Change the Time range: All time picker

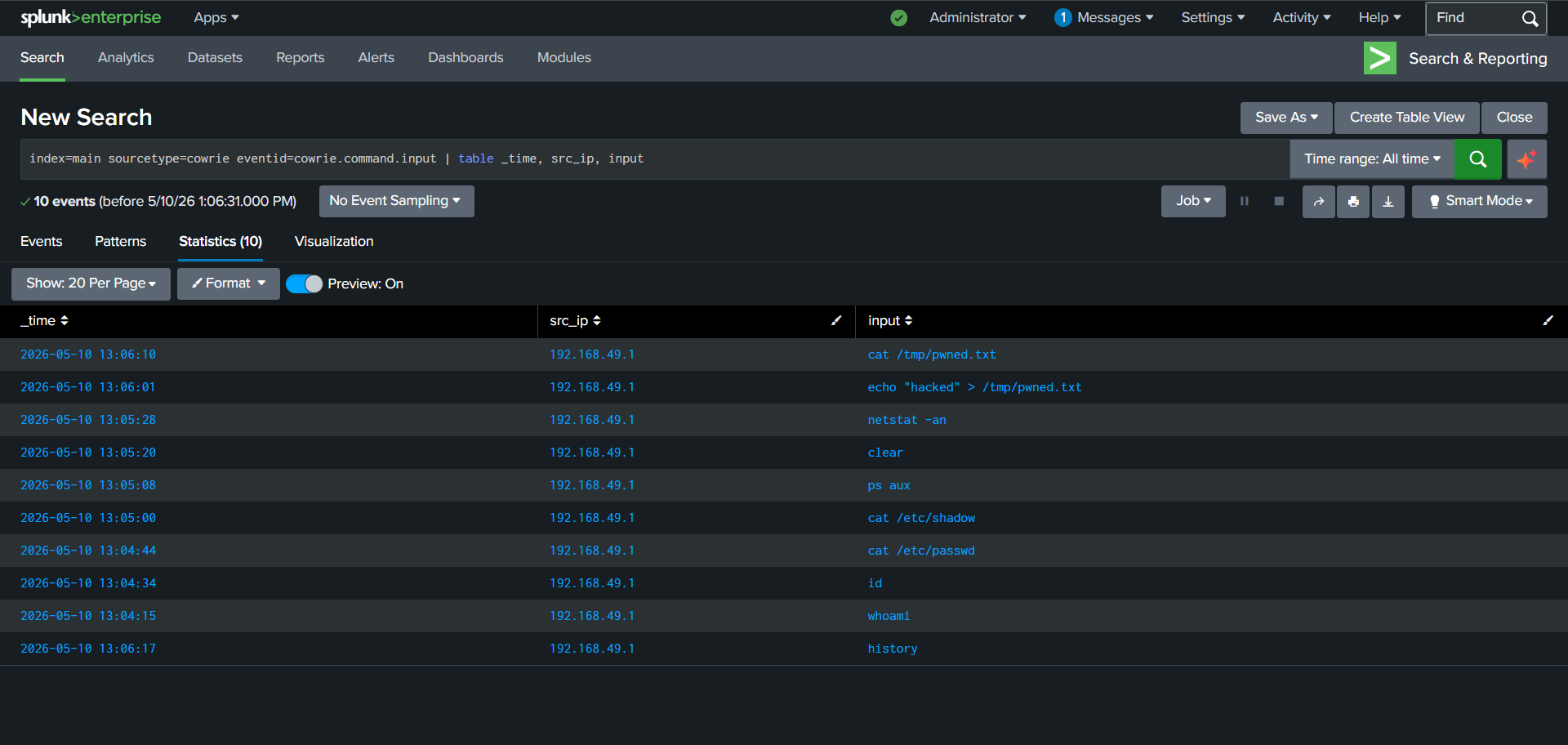click(1372, 159)
